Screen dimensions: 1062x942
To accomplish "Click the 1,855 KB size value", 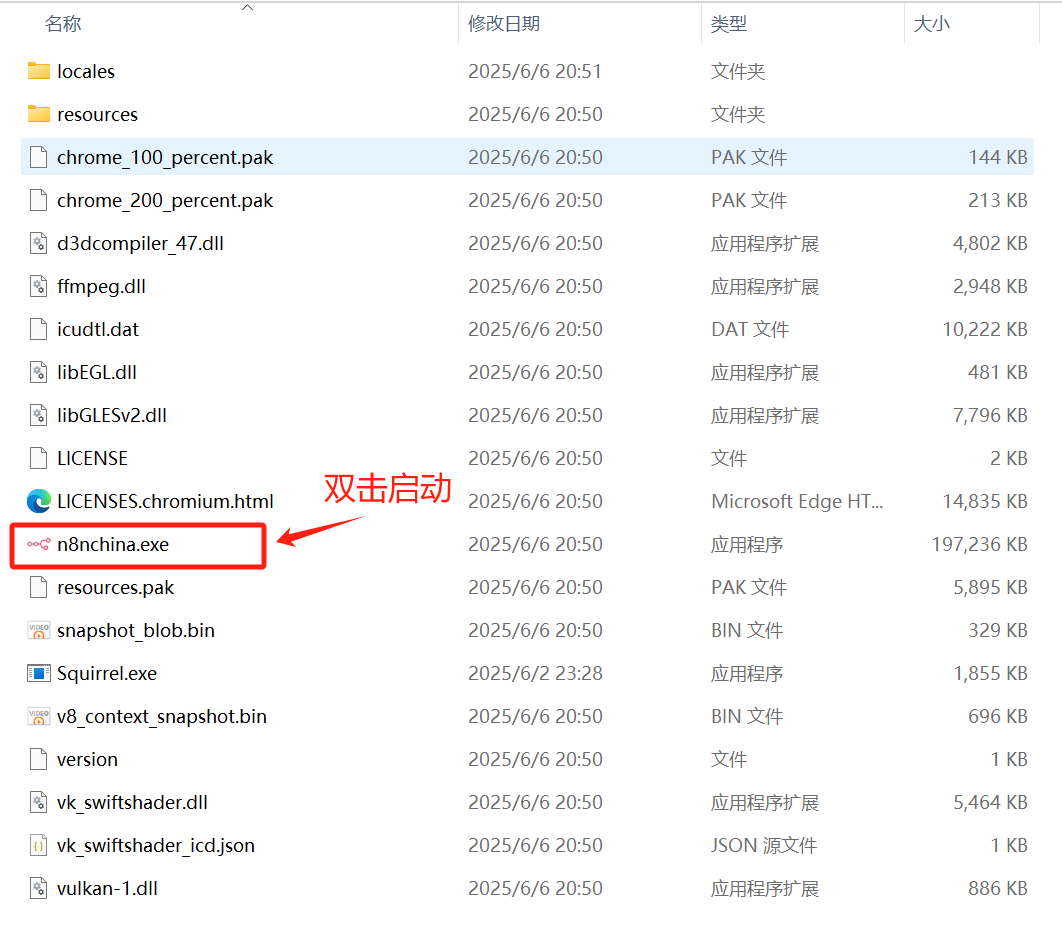I will [990, 673].
